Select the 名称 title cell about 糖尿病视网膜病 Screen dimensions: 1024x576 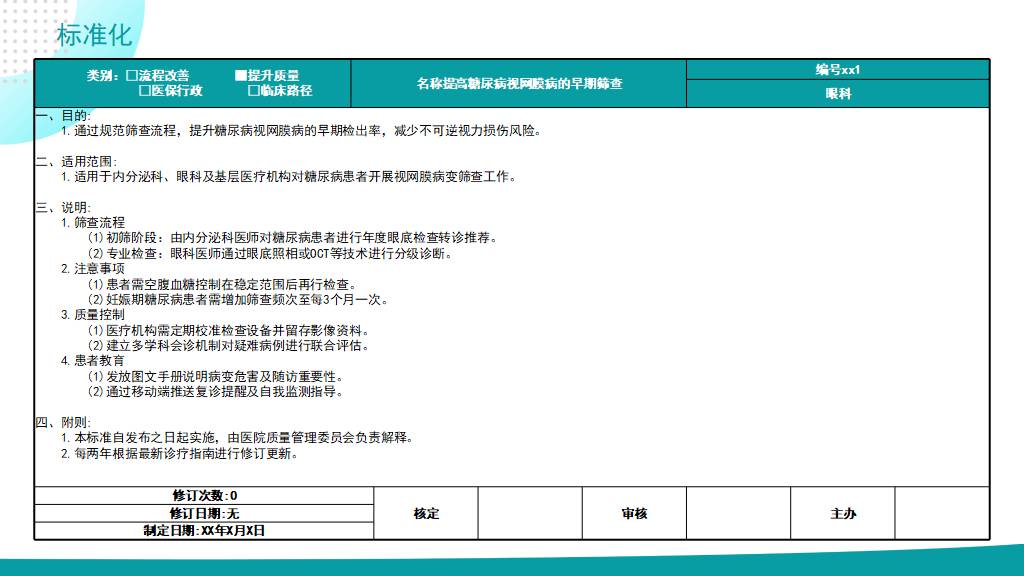(519, 84)
